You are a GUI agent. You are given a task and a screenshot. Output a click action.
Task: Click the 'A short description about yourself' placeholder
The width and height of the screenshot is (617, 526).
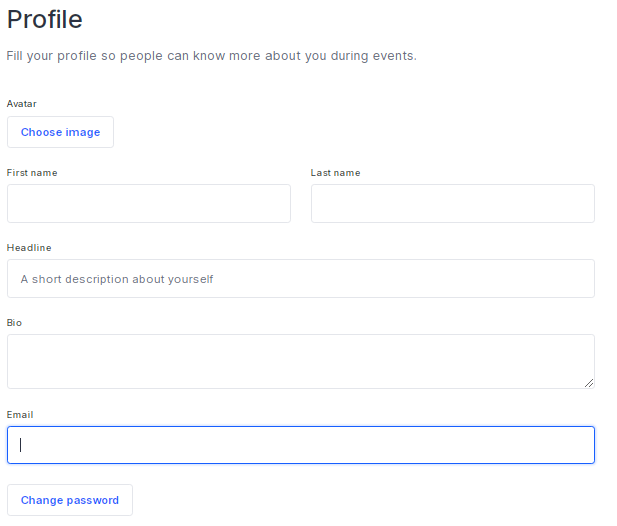tap(117, 279)
